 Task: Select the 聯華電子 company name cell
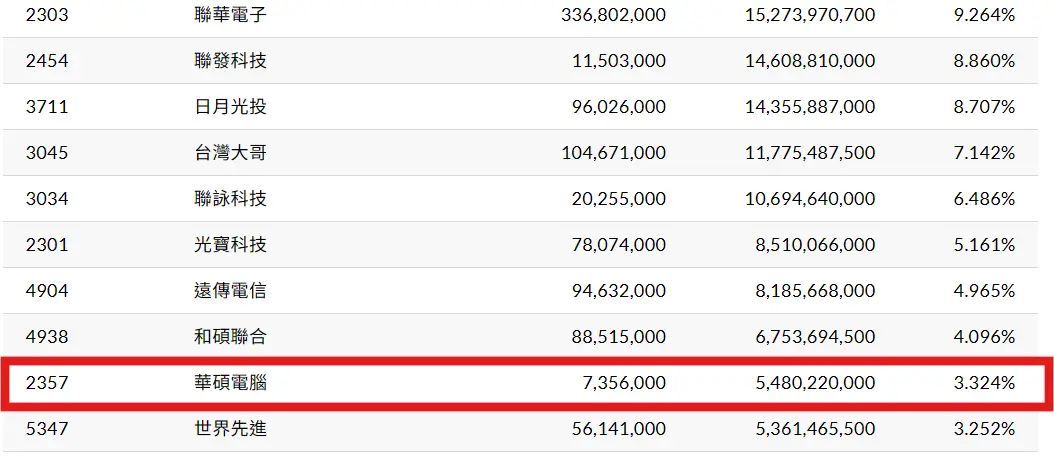coord(231,15)
